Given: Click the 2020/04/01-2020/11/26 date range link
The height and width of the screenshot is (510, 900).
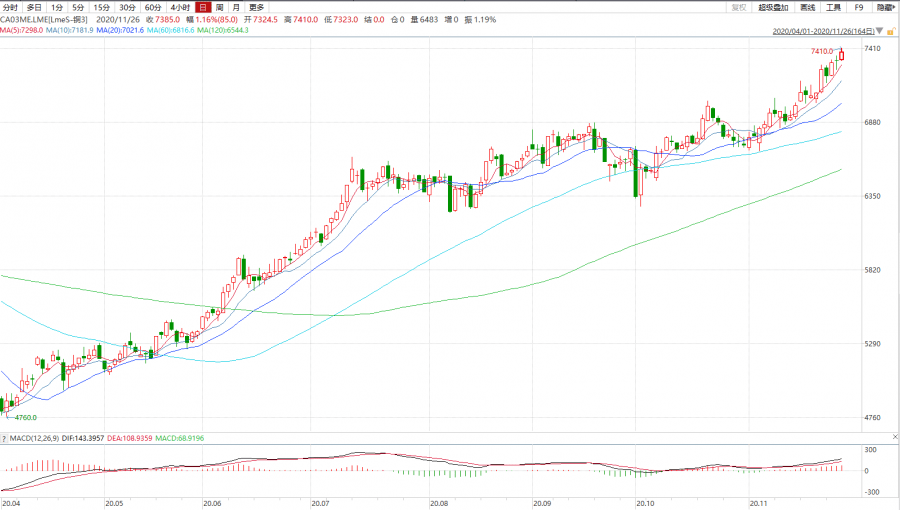Looking at the screenshot, I should coord(823,31).
